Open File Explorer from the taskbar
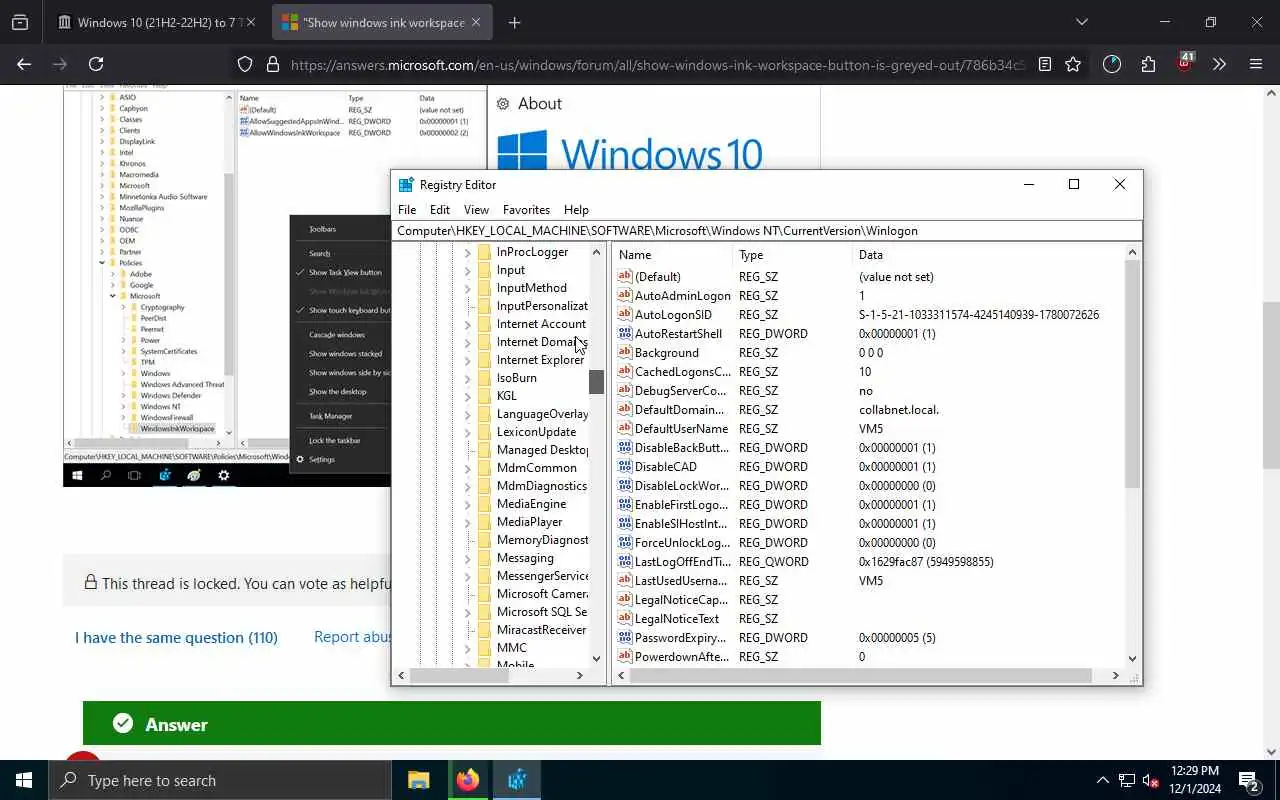 [419, 780]
